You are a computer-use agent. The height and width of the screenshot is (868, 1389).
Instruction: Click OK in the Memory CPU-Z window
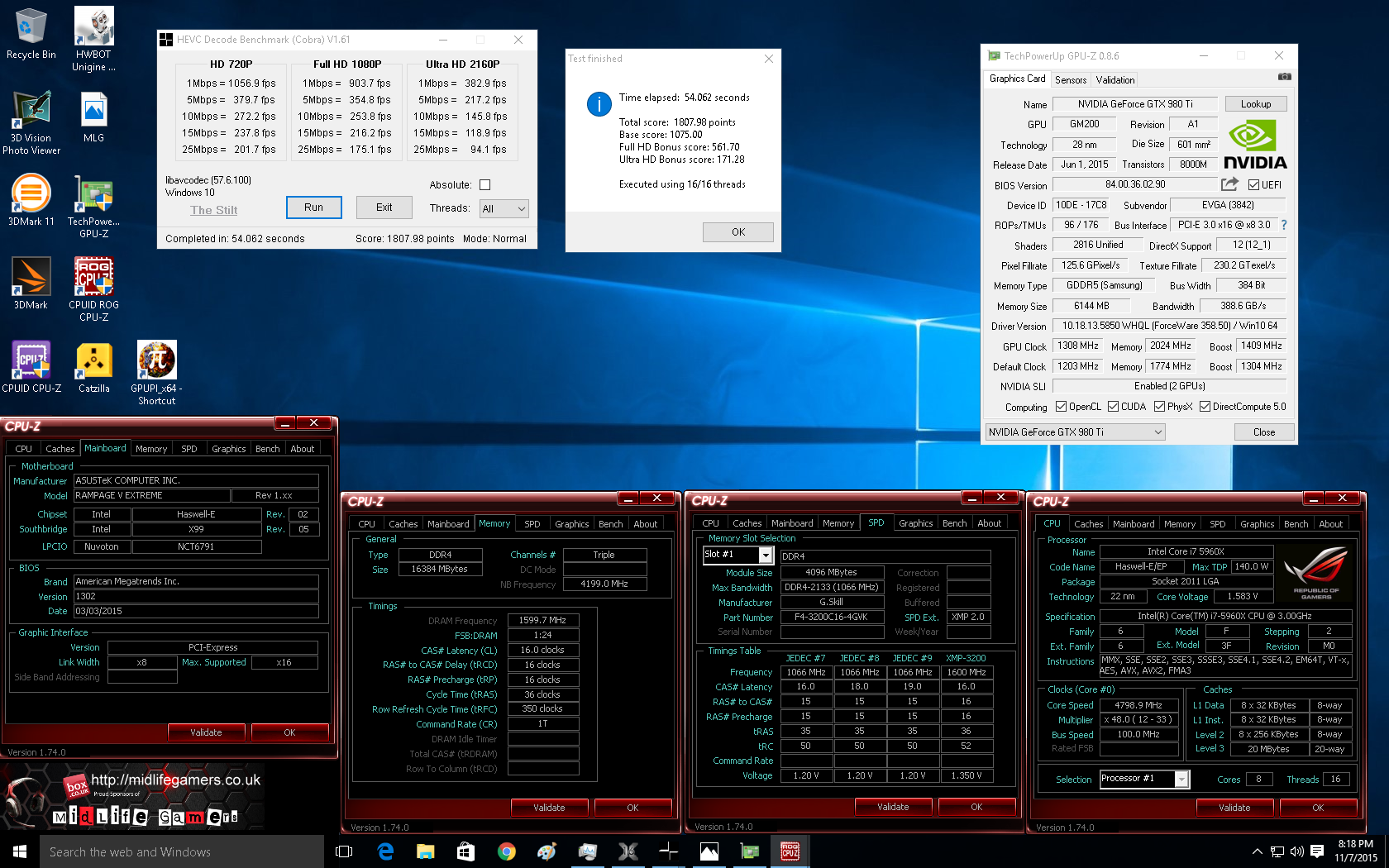tap(632, 808)
